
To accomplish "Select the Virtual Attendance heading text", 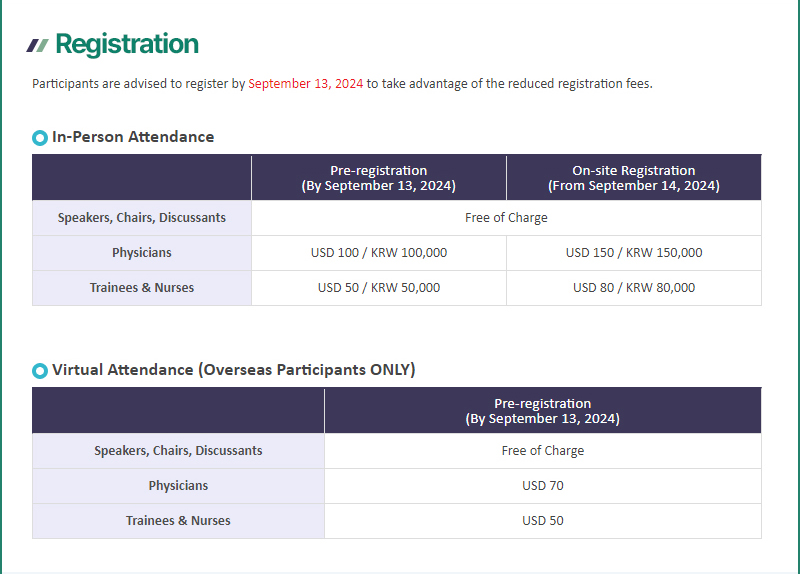I will [234, 369].
